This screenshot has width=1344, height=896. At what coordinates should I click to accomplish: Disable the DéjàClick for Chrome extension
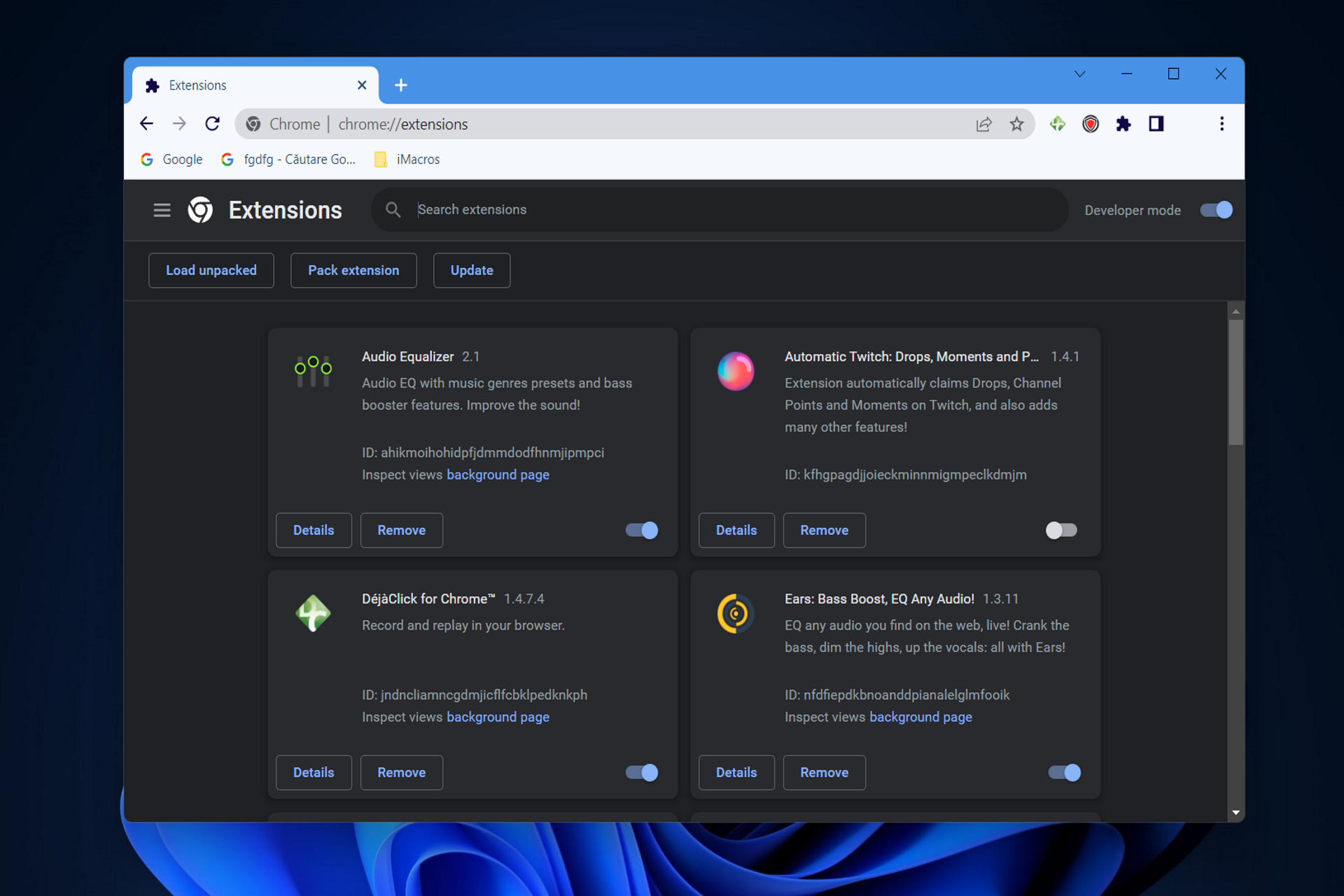click(642, 773)
